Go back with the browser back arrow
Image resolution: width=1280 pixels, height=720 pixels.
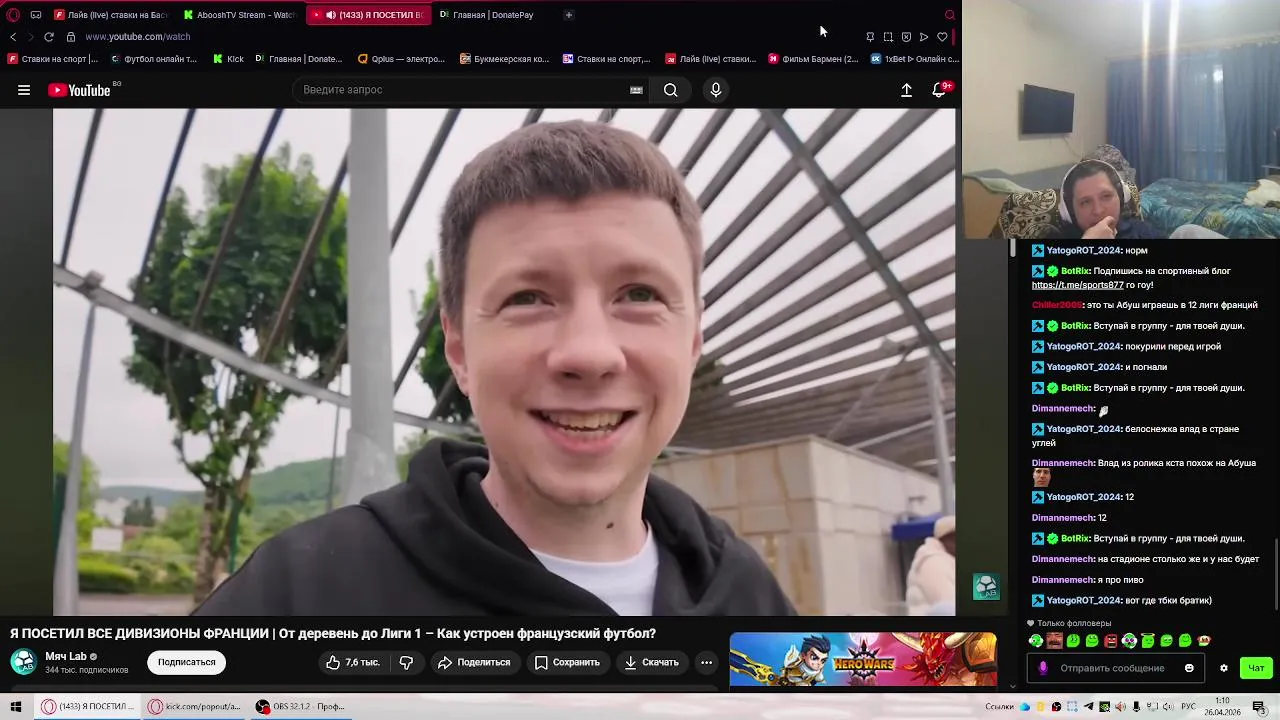click(13, 37)
